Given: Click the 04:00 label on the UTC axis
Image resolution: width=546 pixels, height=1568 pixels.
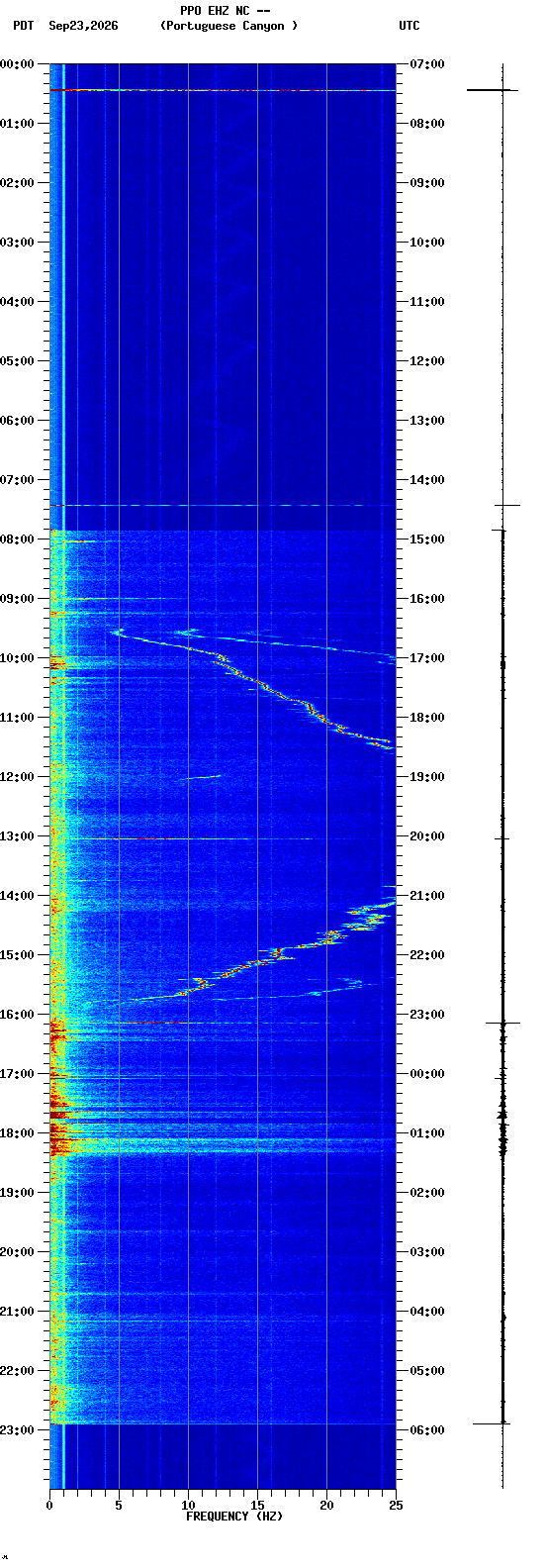Looking at the screenshot, I should click(426, 1312).
